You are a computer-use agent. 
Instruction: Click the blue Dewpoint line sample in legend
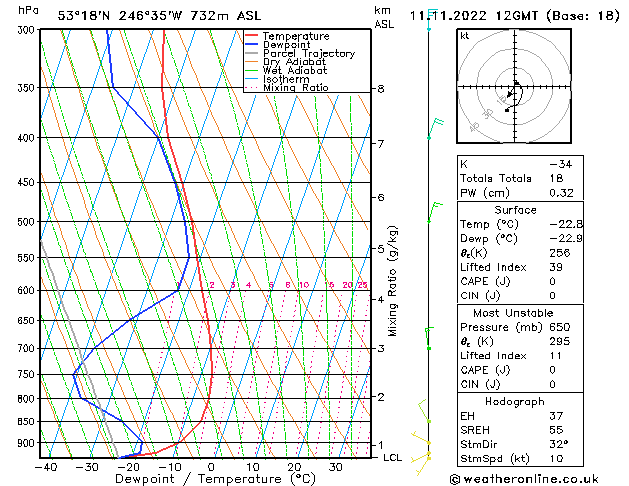(x=251, y=45)
